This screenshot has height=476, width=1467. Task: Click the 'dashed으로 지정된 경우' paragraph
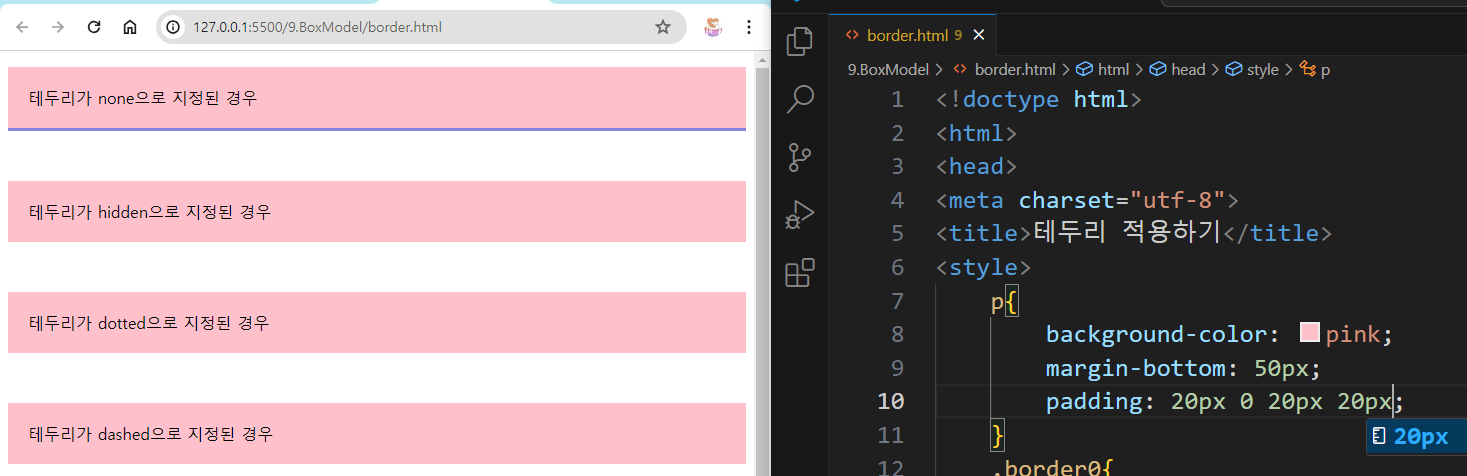pyautogui.click(x=377, y=433)
